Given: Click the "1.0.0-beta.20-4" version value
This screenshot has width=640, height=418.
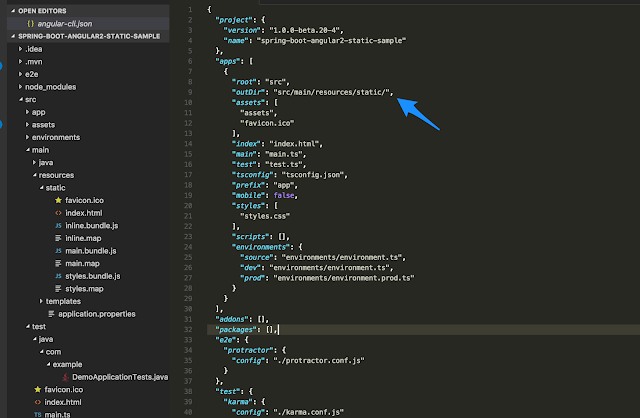Looking at the screenshot, I should point(304,30).
